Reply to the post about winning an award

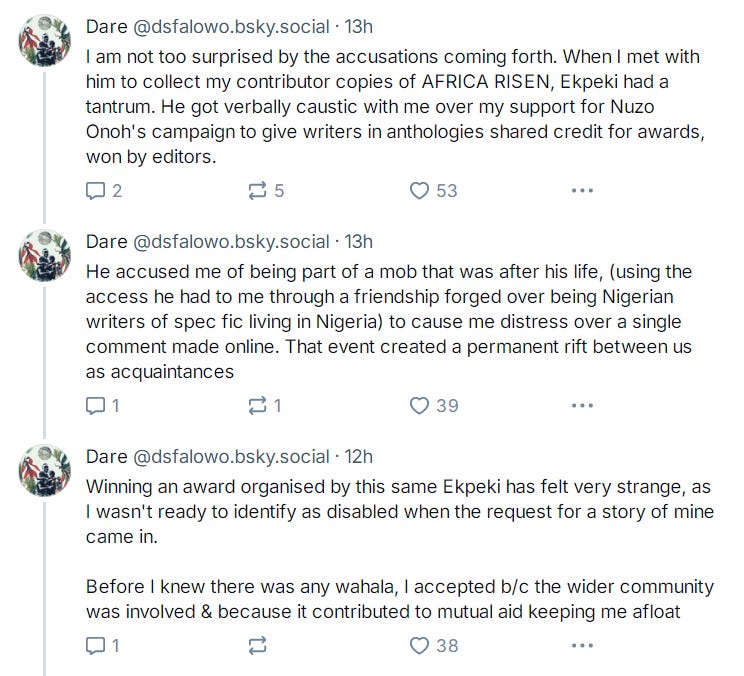tap(96, 646)
